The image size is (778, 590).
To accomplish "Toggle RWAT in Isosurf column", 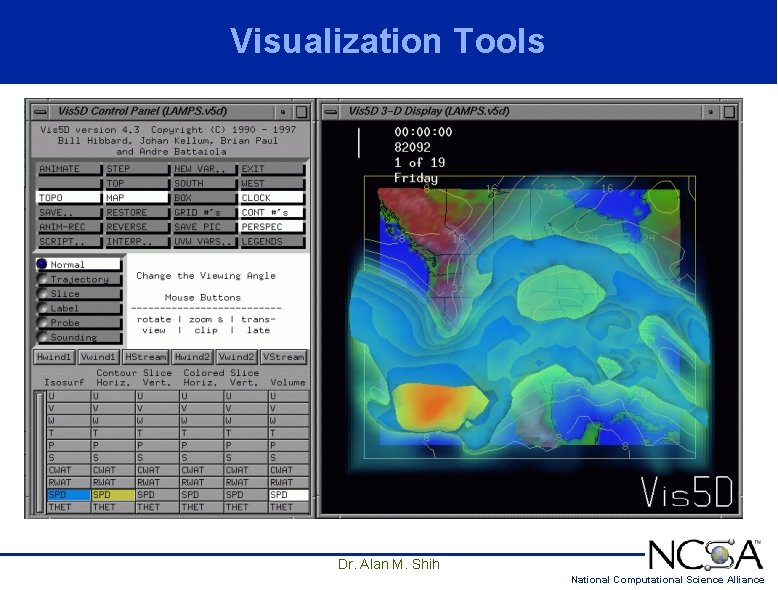I will (x=68, y=482).
